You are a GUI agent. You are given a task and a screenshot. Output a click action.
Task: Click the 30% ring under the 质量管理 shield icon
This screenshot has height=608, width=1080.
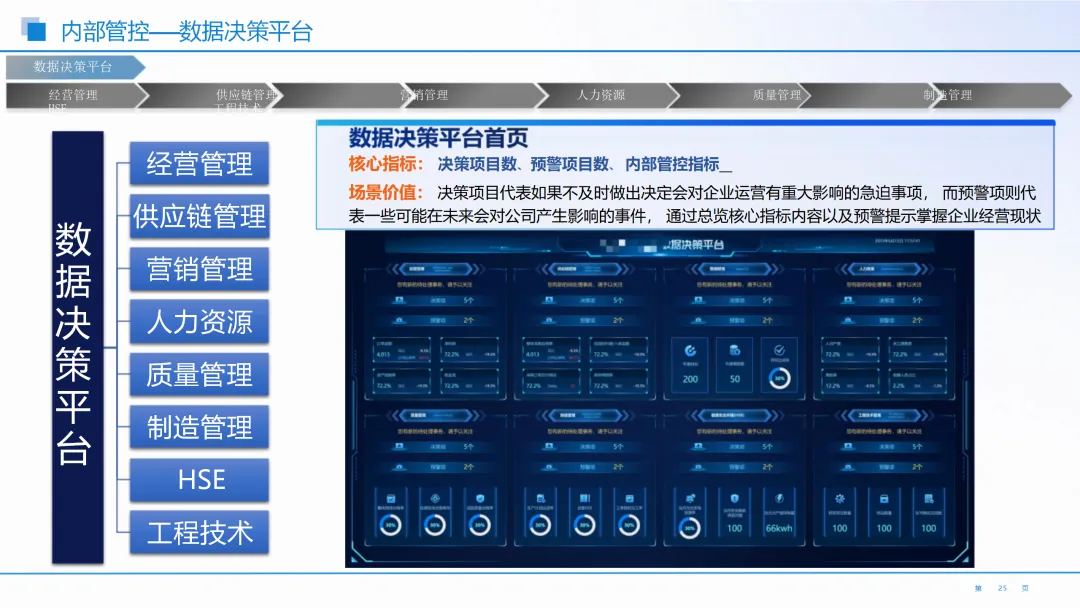(x=479, y=525)
